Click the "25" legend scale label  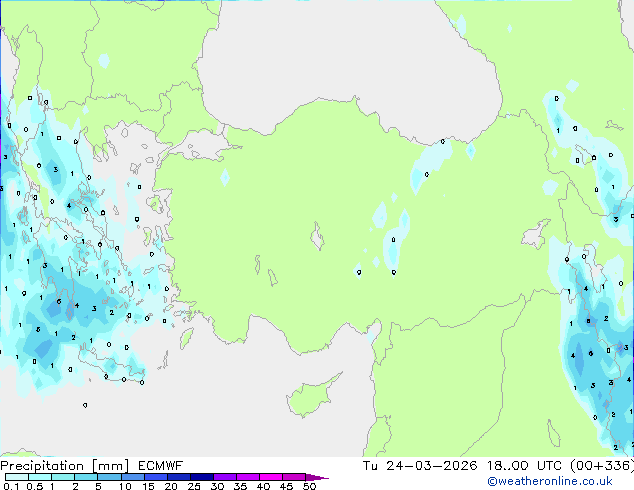click(194, 486)
